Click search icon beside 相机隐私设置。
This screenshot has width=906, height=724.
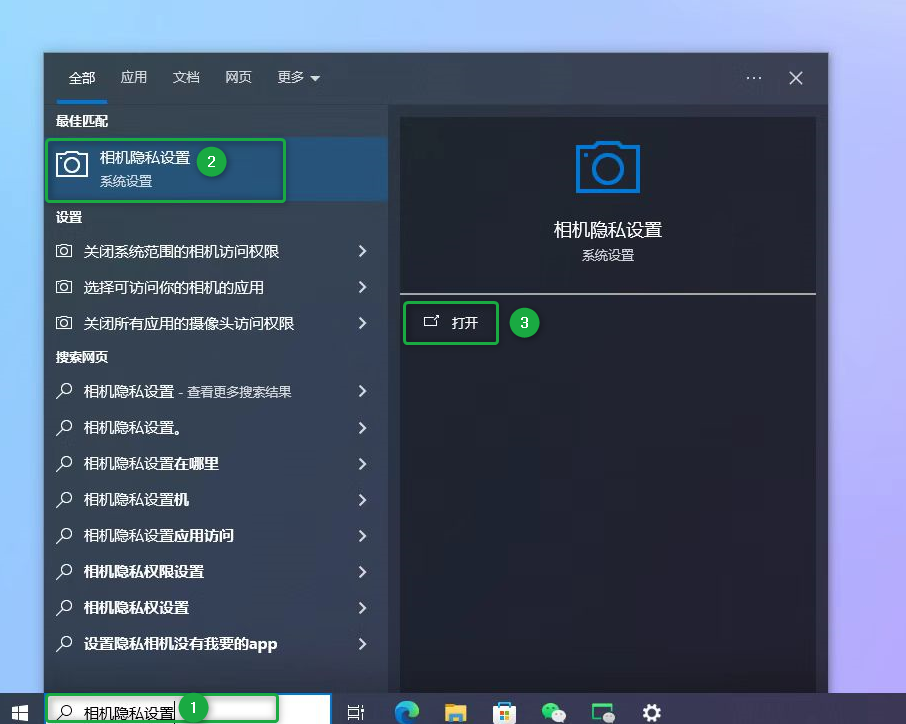tap(64, 428)
